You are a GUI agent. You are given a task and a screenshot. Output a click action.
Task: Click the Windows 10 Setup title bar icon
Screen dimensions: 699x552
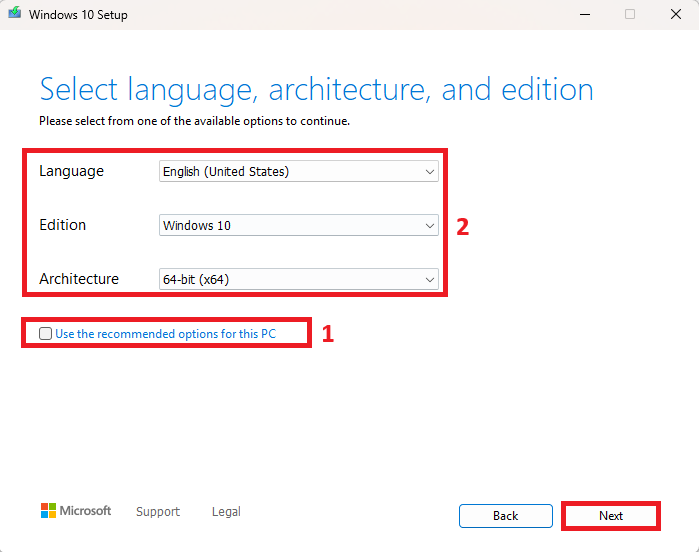[15, 13]
